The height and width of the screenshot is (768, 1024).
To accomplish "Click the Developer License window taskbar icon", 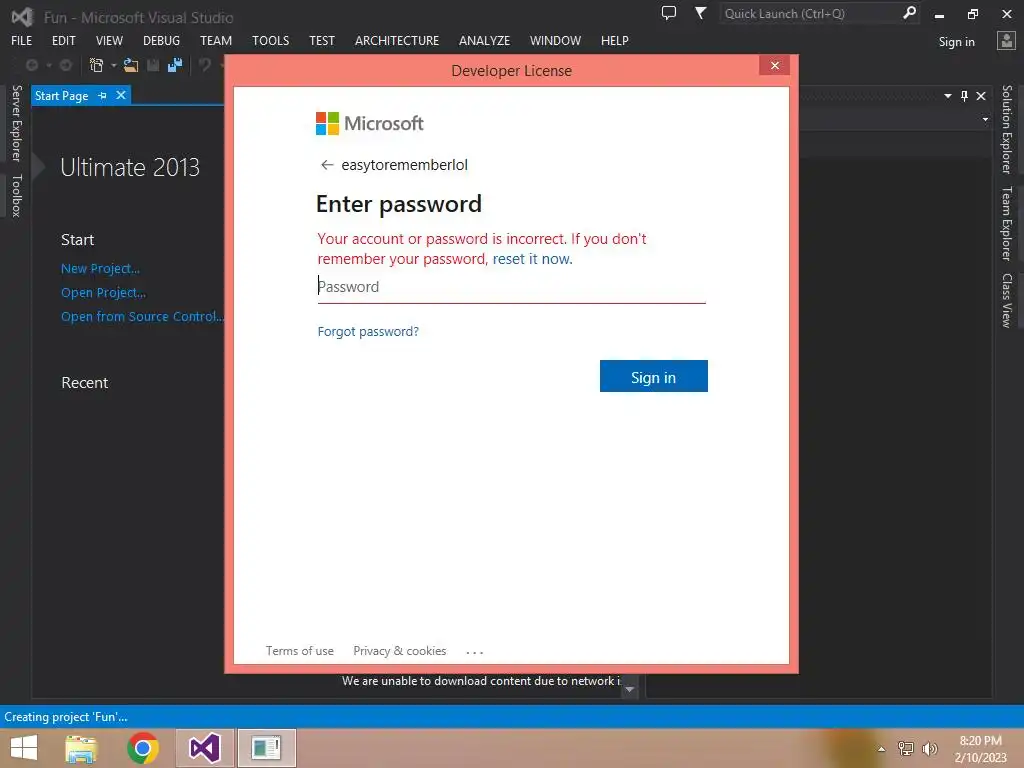I will coord(266,748).
